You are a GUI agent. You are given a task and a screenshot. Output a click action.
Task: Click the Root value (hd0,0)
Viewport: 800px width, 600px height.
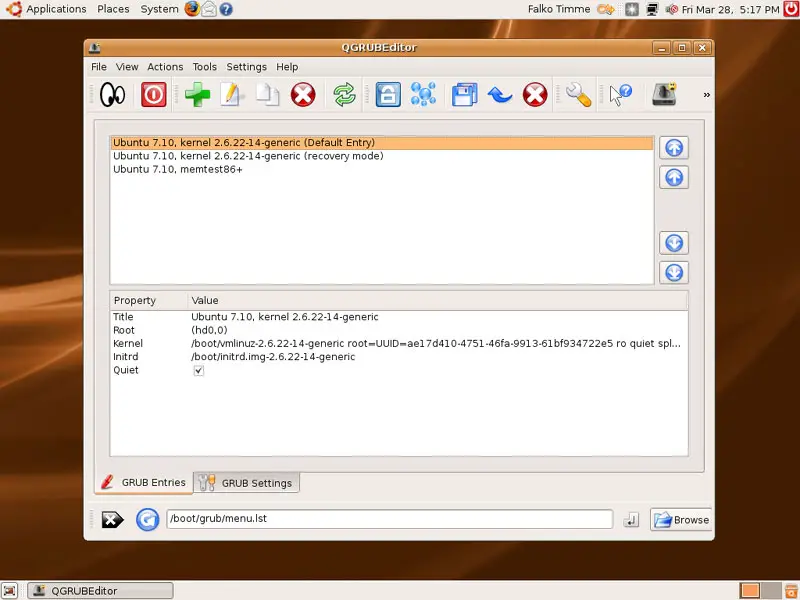[x=209, y=330]
